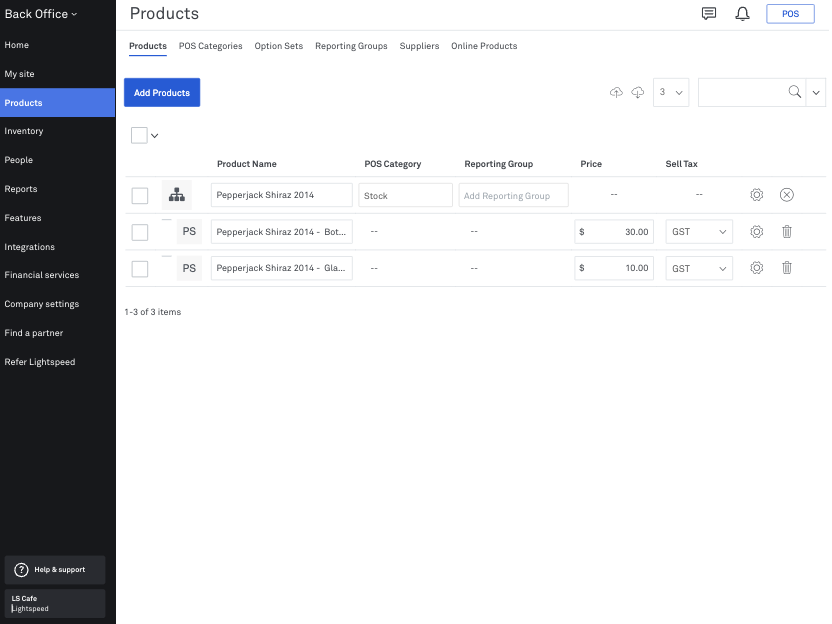Click the Add Reporting Group field
The width and height of the screenshot is (832, 624).
pos(513,195)
